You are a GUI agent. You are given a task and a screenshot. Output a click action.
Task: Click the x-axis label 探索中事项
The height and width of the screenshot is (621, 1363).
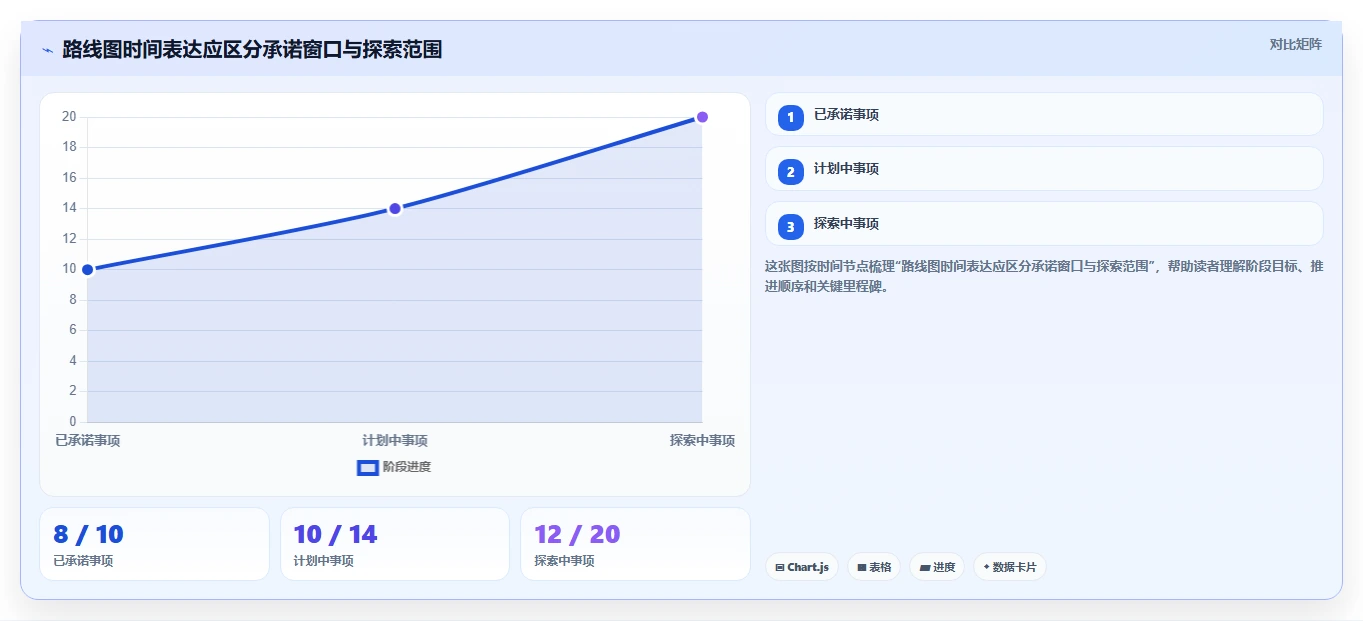[x=702, y=440]
